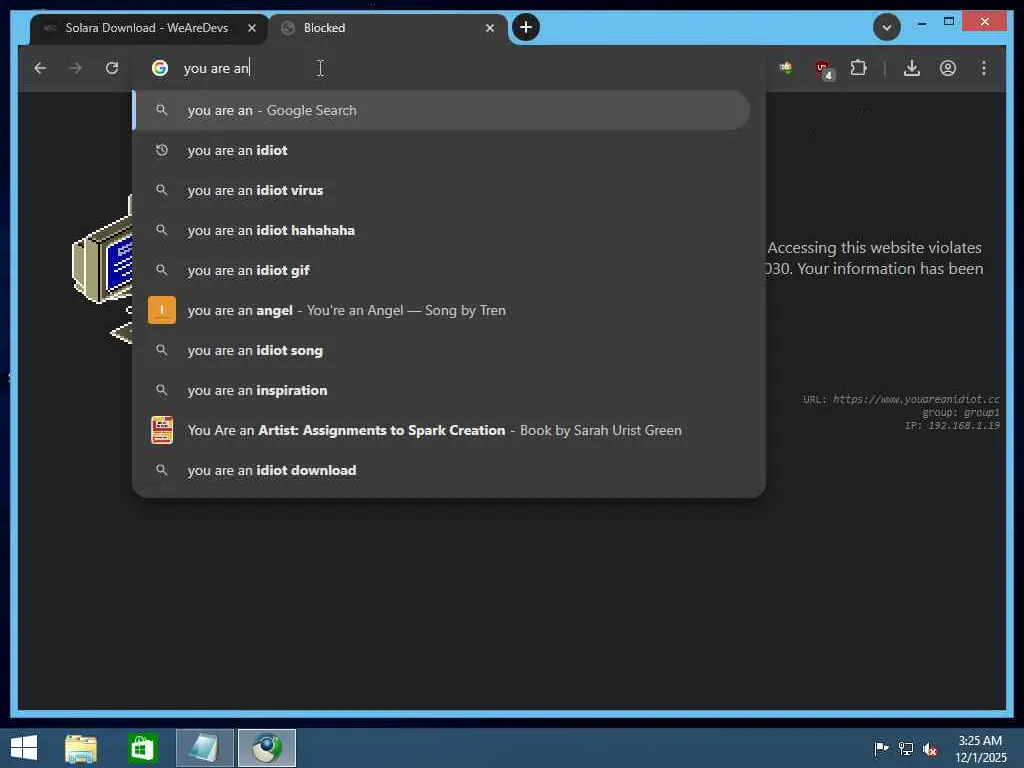Viewport: 1024px width, 768px height.
Task: Click "Accessing this website violates" message
Action: [x=874, y=248]
